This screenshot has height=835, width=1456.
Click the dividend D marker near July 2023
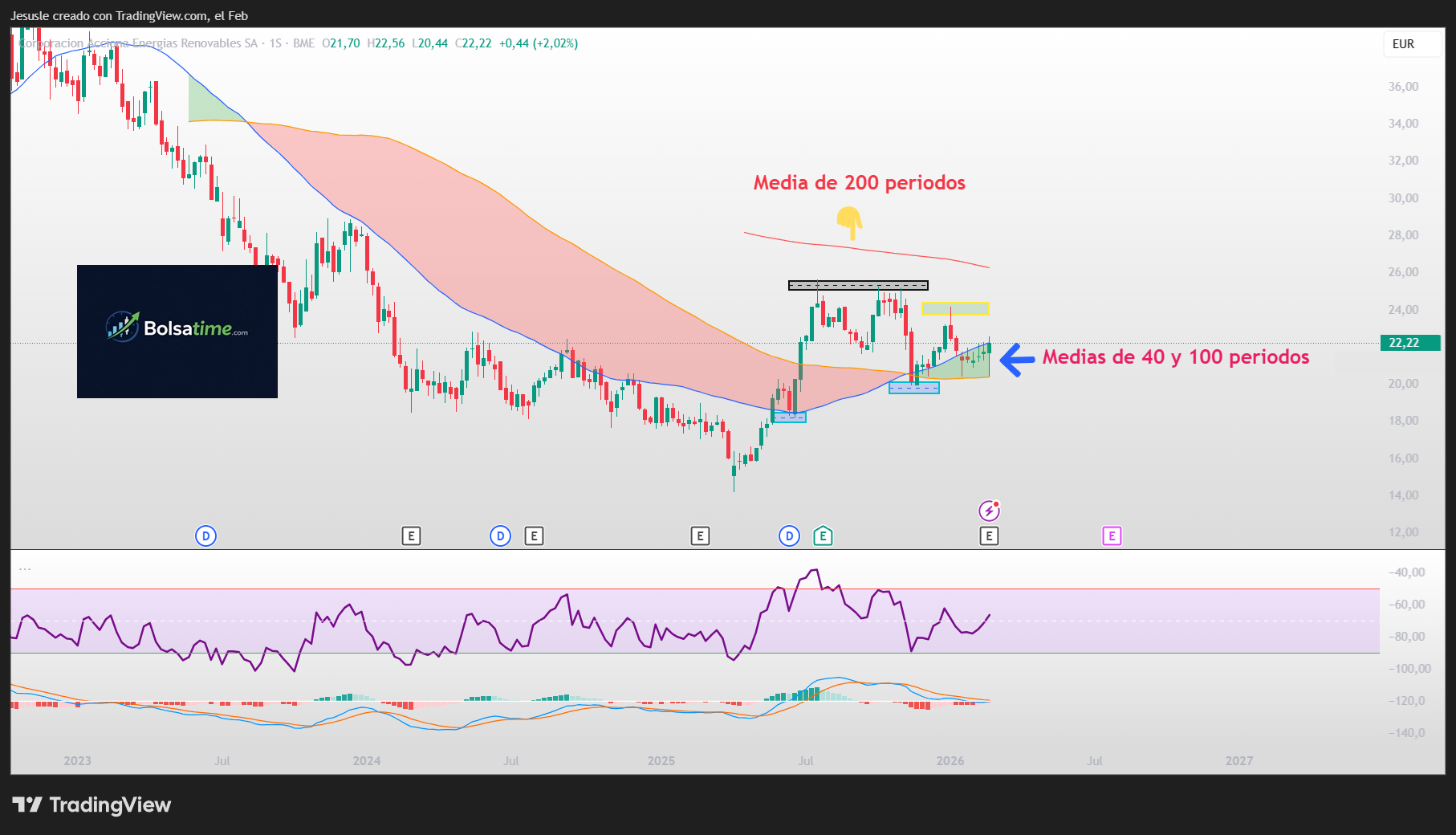tap(205, 536)
